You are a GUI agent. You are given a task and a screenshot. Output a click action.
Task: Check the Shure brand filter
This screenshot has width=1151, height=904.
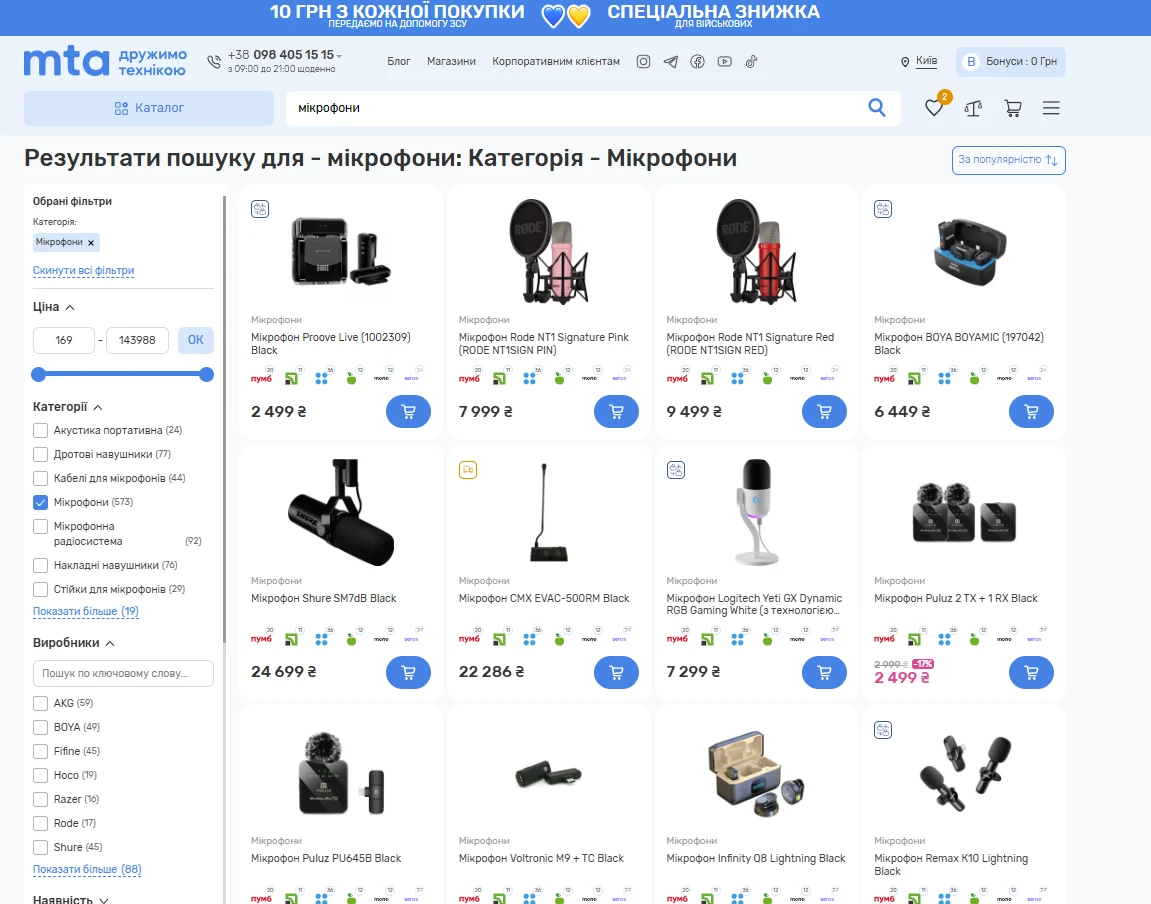[x=40, y=848]
